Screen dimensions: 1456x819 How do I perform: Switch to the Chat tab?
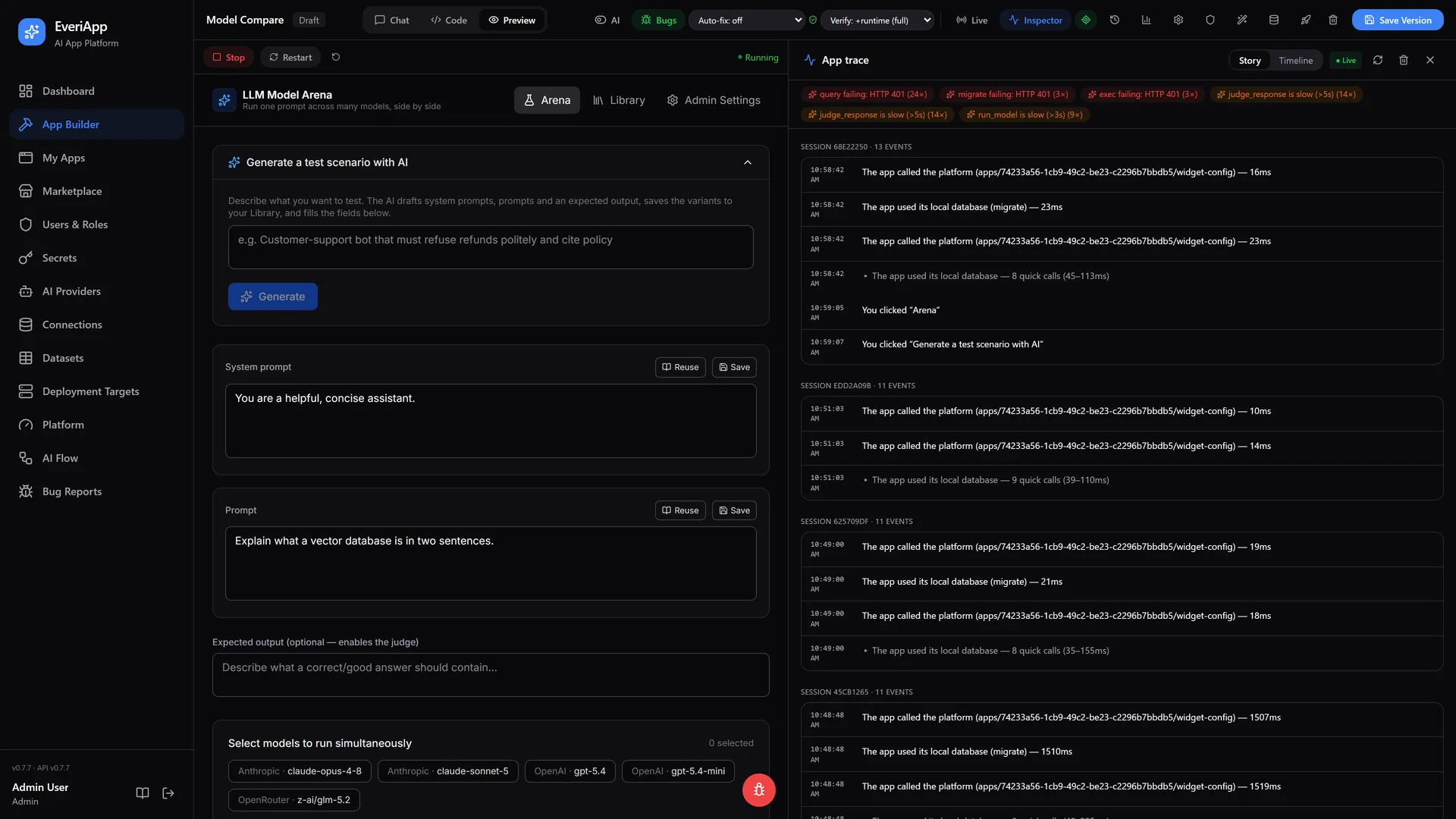(392, 20)
